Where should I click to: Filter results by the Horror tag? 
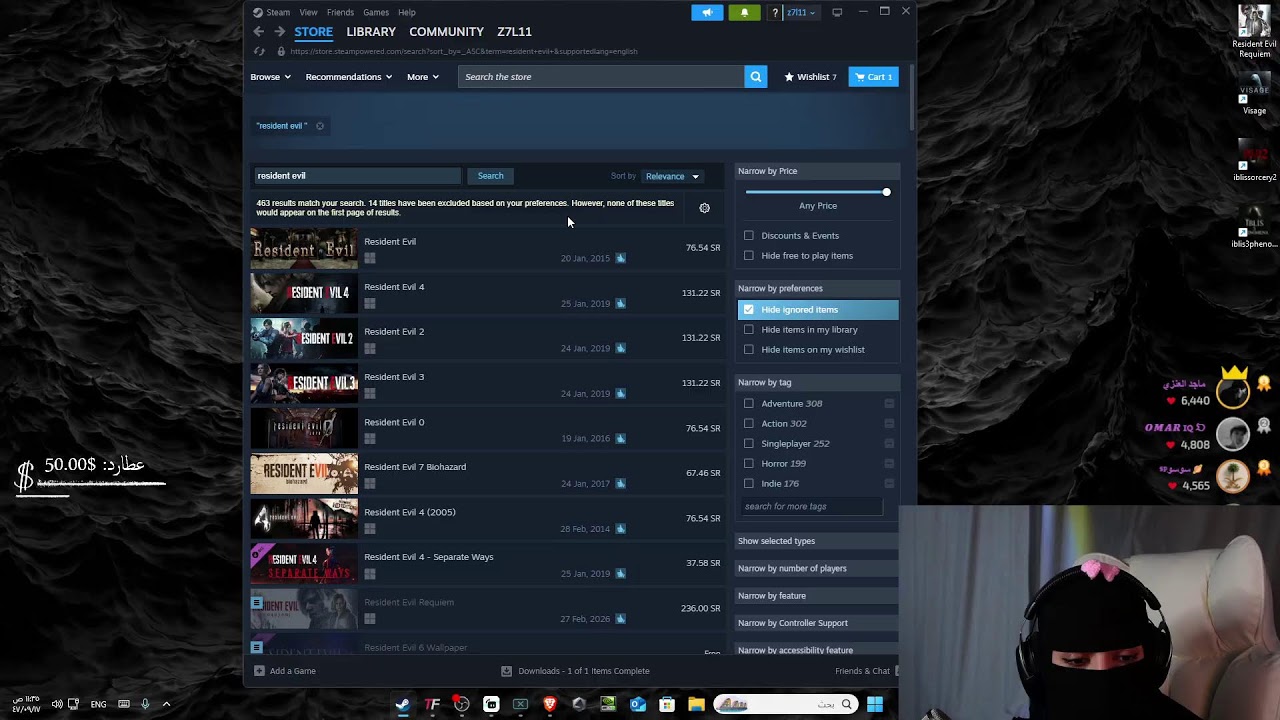pos(749,464)
